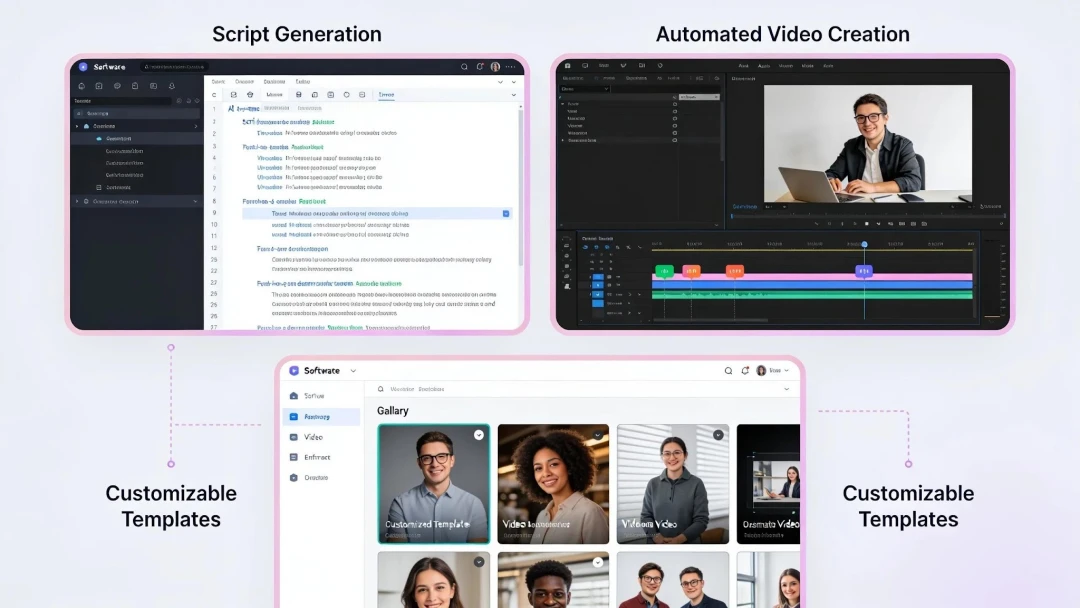The image size is (1080, 608).
Task: Select the pink marker on the video timeline
Action: pos(691,271)
